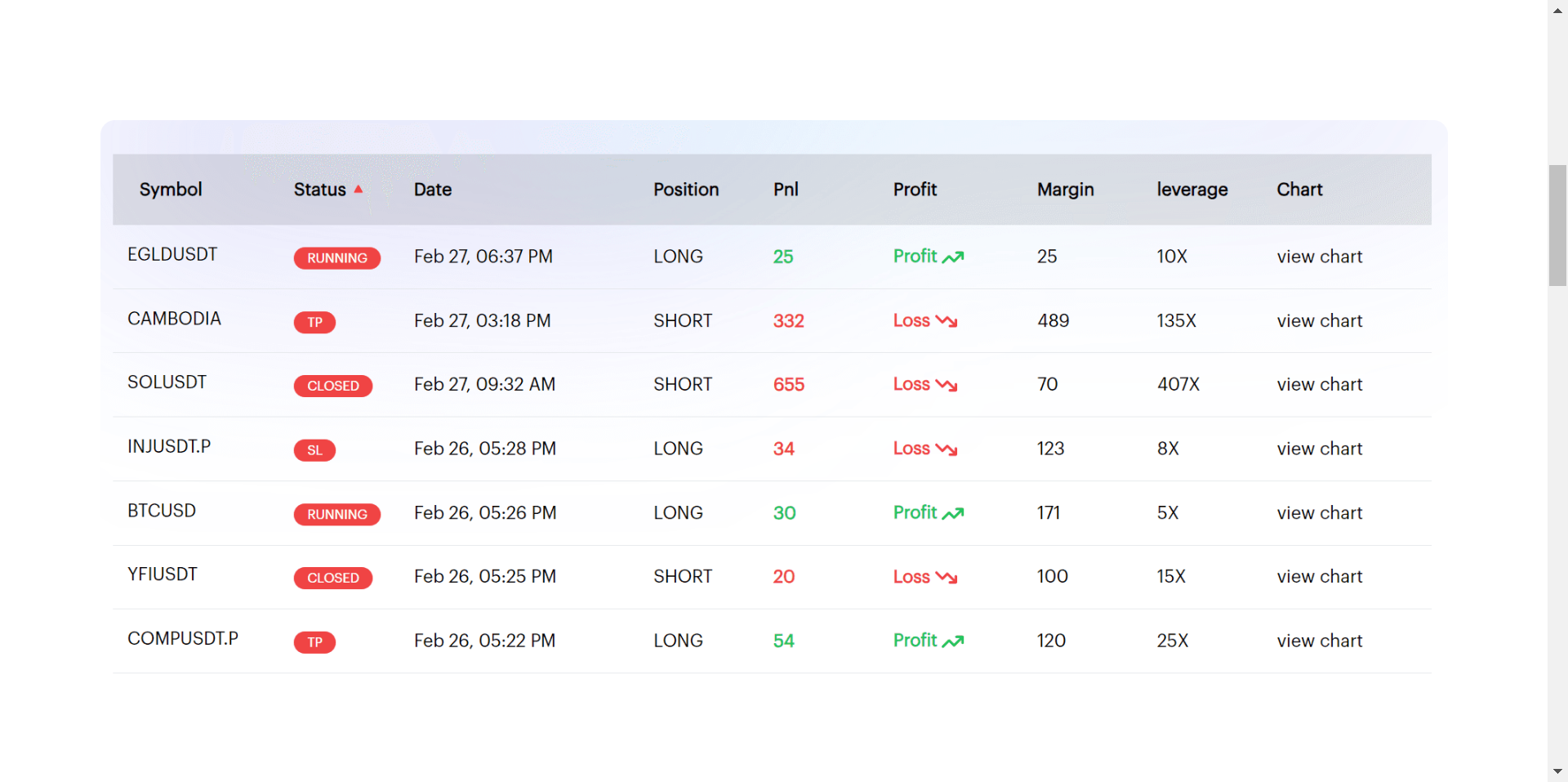Select the INJUSDT.P symbol cell
This screenshot has width=1568, height=782.
pyautogui.click(x=169, y=446)
